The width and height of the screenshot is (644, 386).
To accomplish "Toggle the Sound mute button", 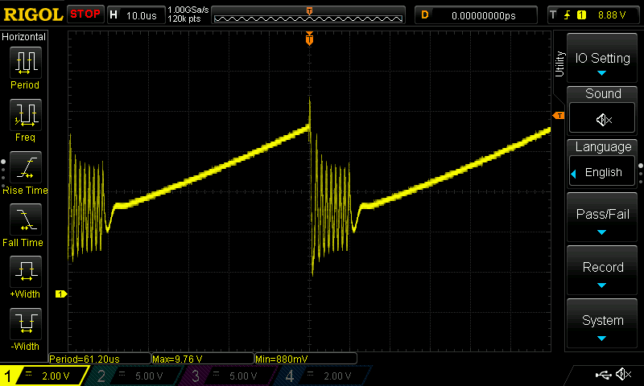I will pos(602,119).
